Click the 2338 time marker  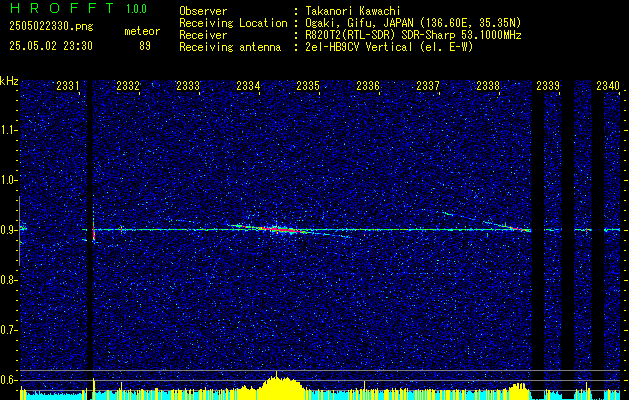[488, 85]
